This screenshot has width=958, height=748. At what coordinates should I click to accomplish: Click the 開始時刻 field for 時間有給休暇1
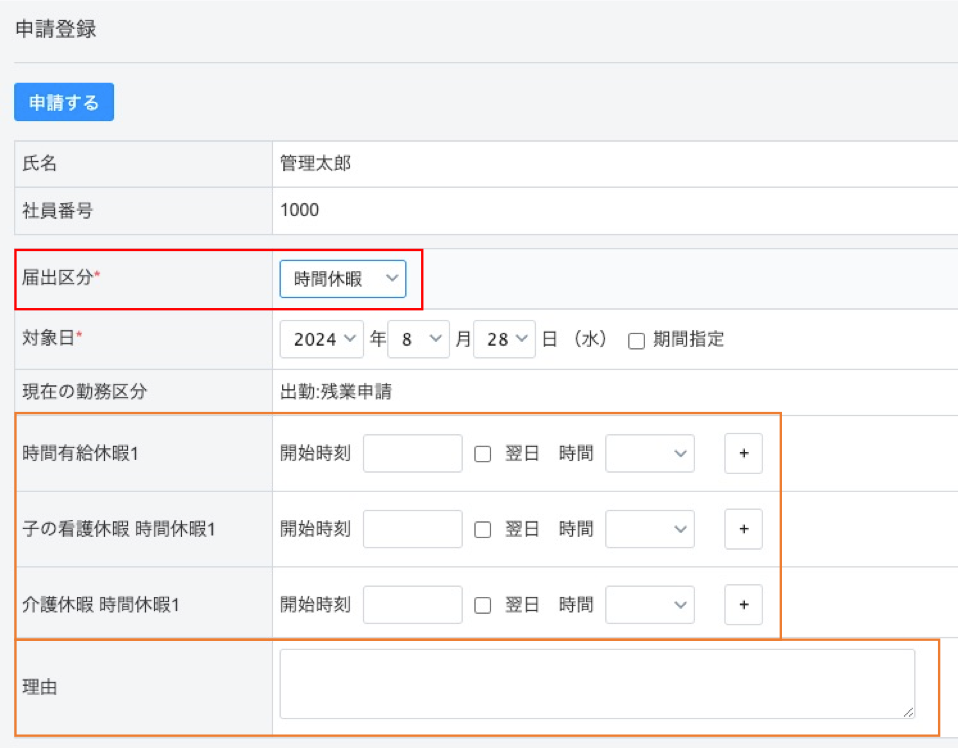412,453
